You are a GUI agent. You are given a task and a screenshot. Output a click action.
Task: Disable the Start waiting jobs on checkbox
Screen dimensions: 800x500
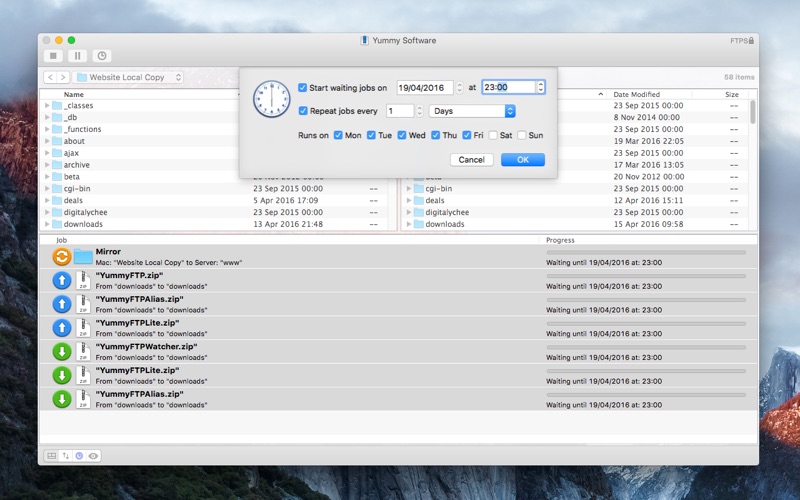(303, 87)
